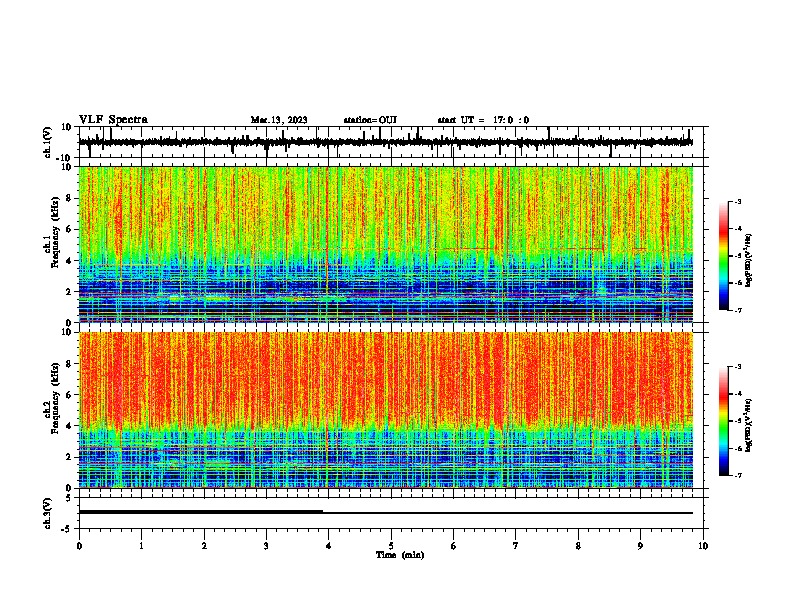Click the "4" minute label on the time axis
The height and width of the screenshot is (612, 792).
pos(329,546)
